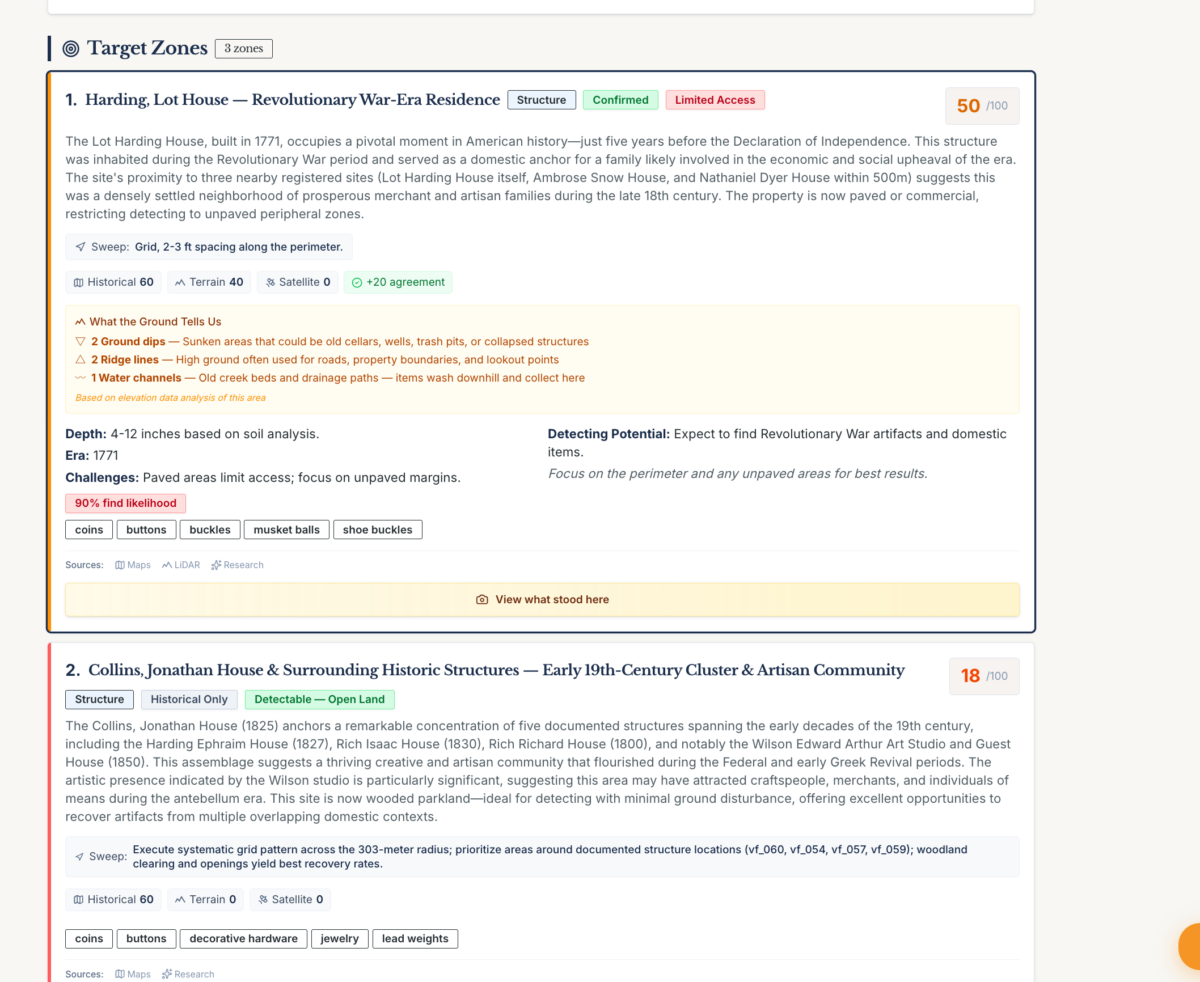Click the Depth: 4-12 inches text
Viewport: 1200px width, 982px height.
click(192, 434)
